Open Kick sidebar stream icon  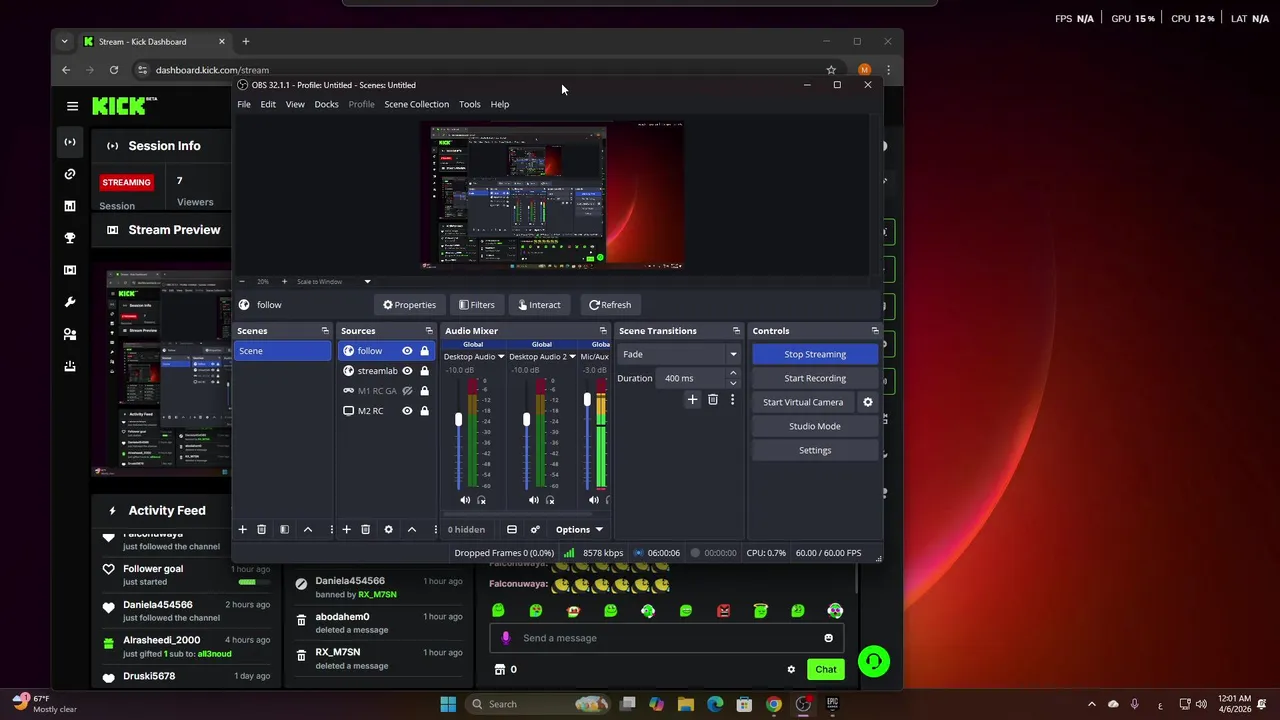(70, 142)
